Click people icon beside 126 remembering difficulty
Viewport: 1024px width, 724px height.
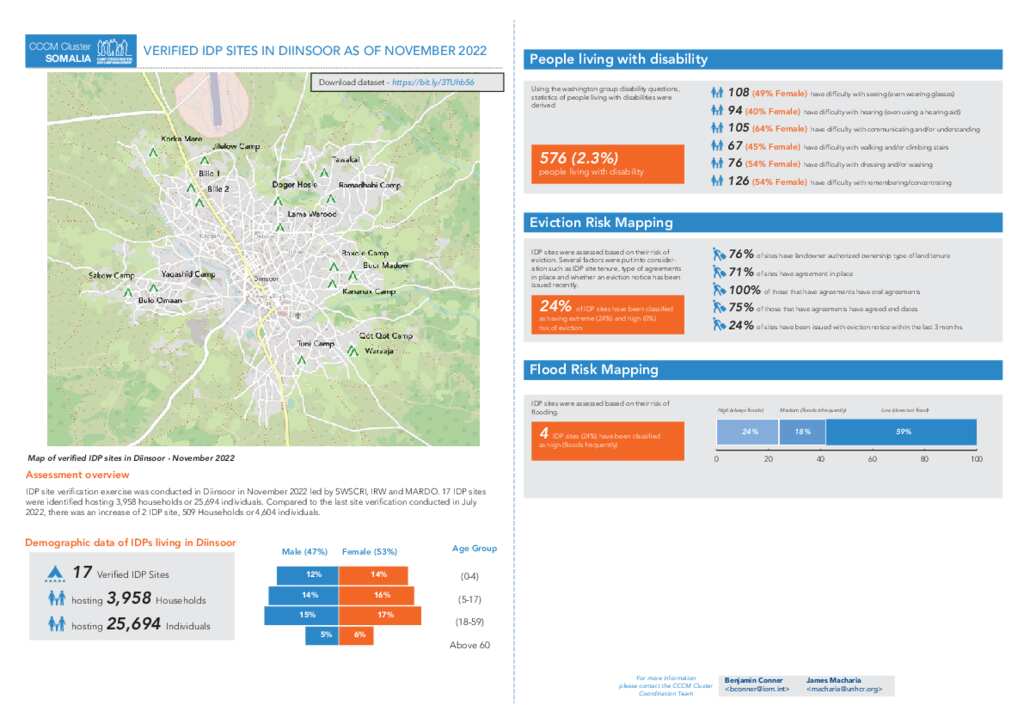[717, 181]
